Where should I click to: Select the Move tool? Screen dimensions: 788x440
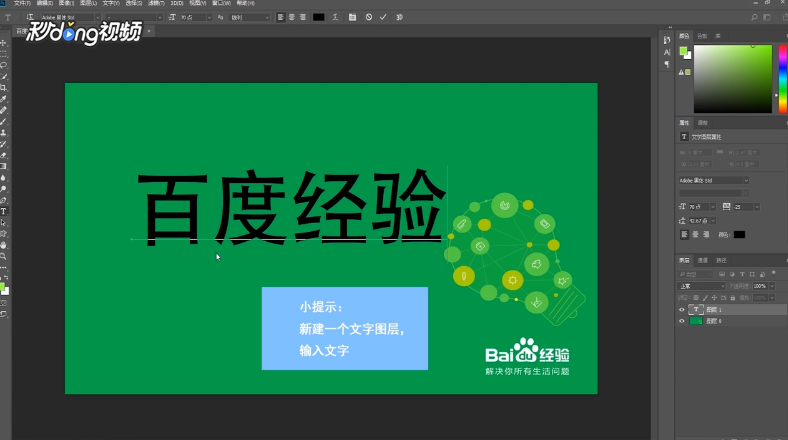[x=4, y=43]
